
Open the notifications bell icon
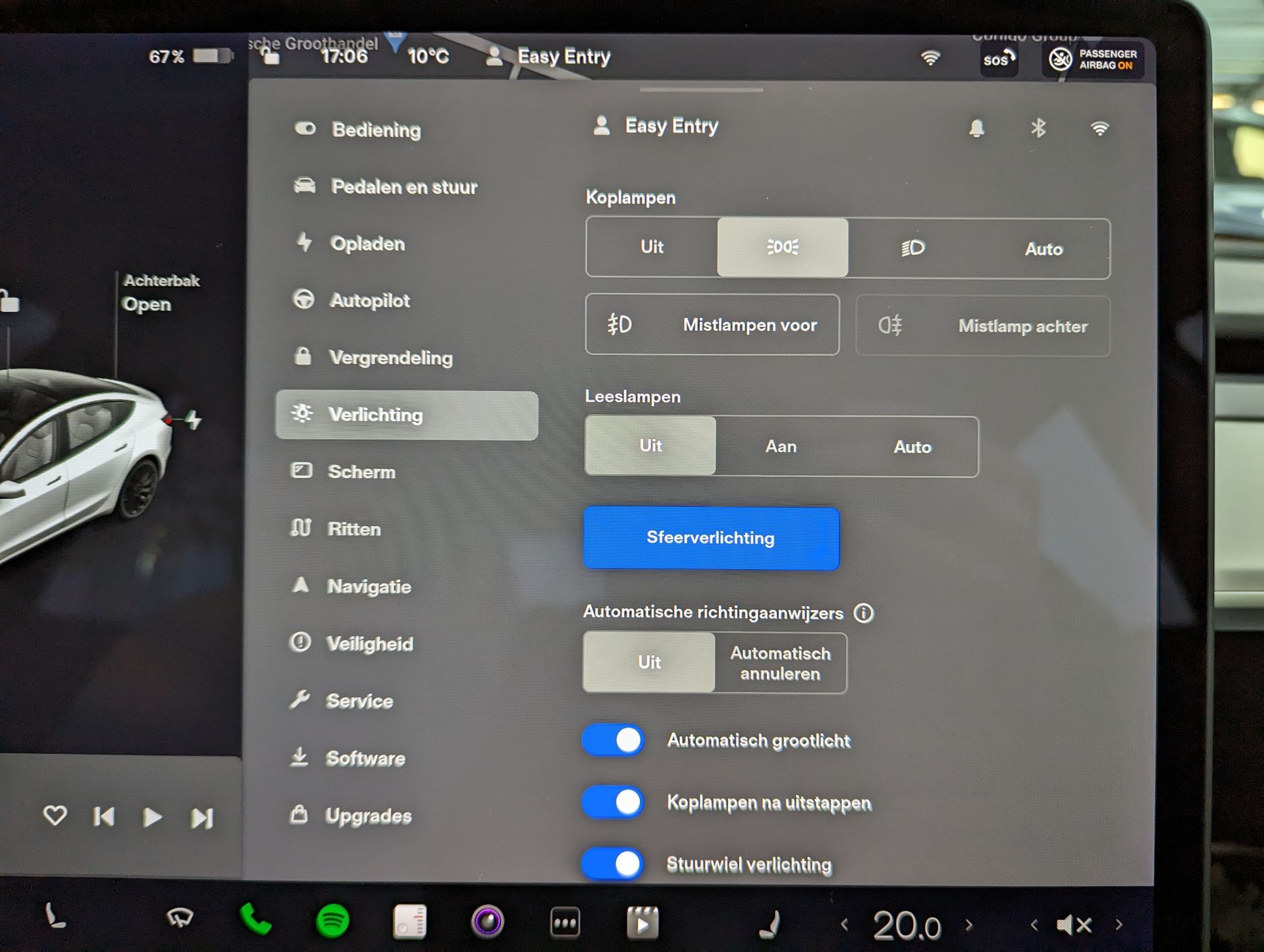(x=976, y=128)
